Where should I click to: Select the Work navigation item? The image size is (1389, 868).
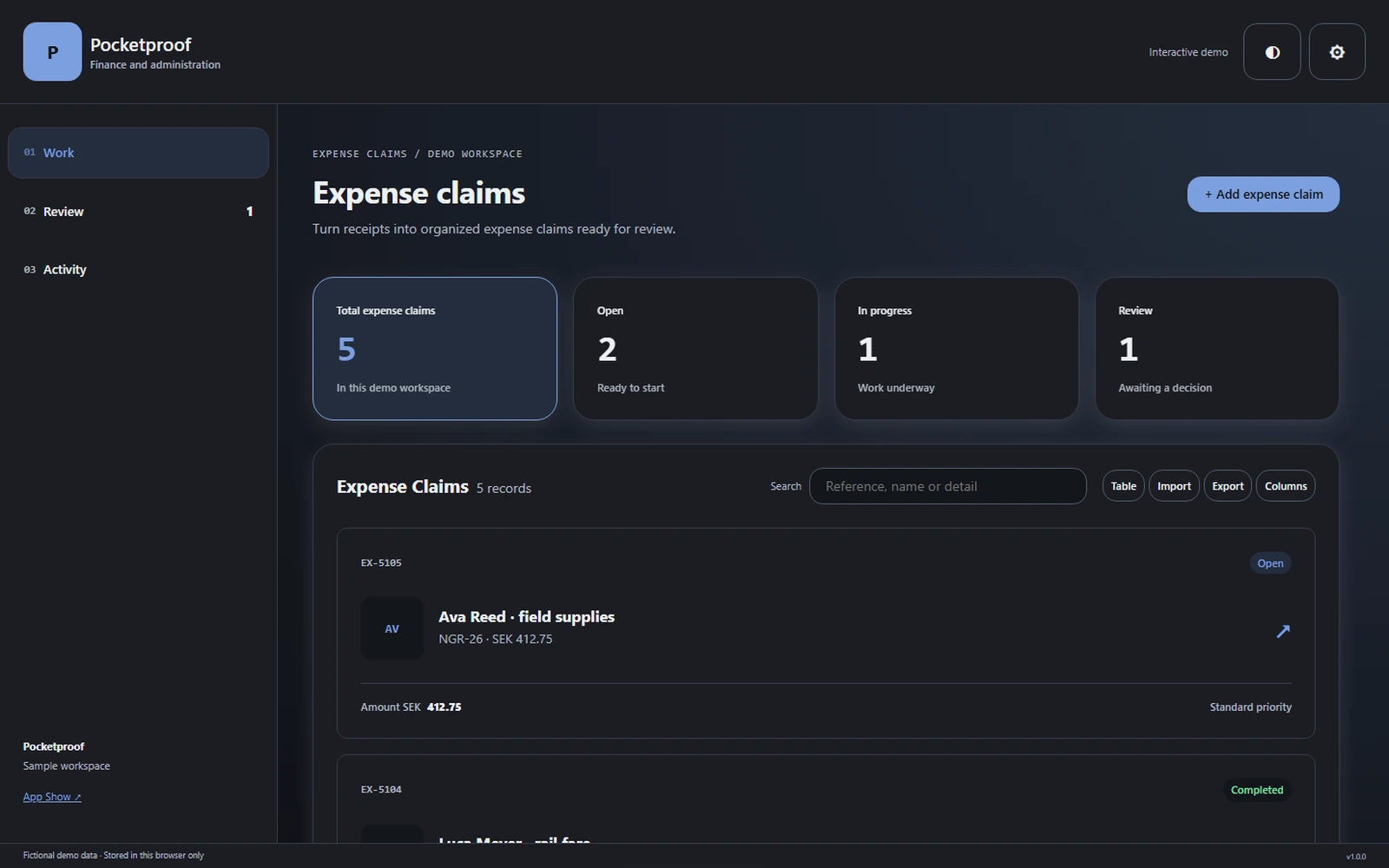(138, 153)
